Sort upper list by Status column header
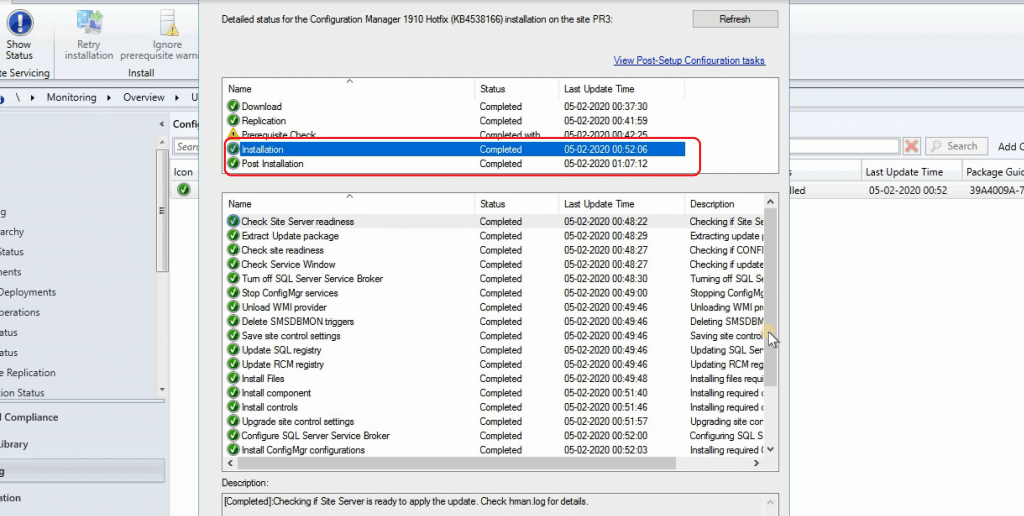 (517, 89)
